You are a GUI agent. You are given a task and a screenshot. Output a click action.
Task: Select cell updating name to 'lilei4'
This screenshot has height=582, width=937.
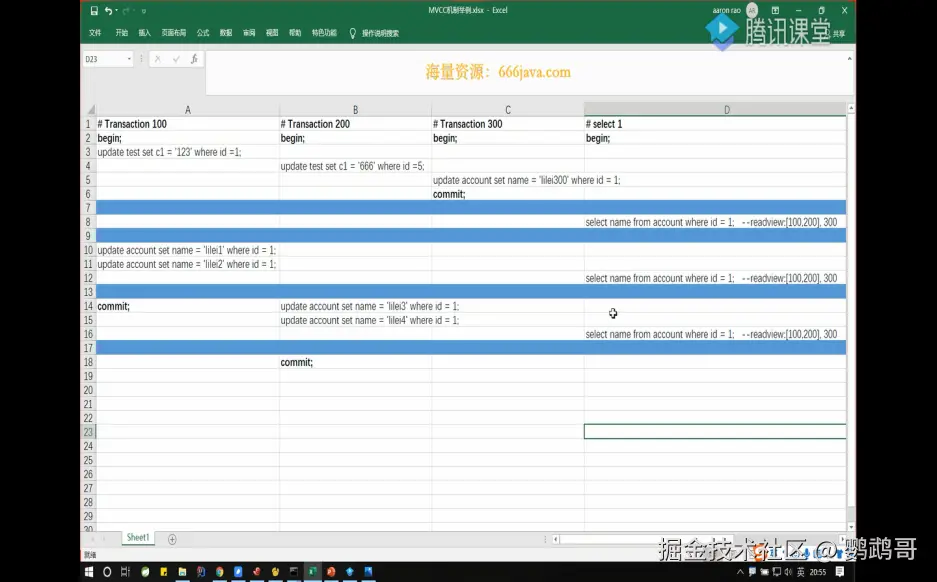(x=355, y=320)
